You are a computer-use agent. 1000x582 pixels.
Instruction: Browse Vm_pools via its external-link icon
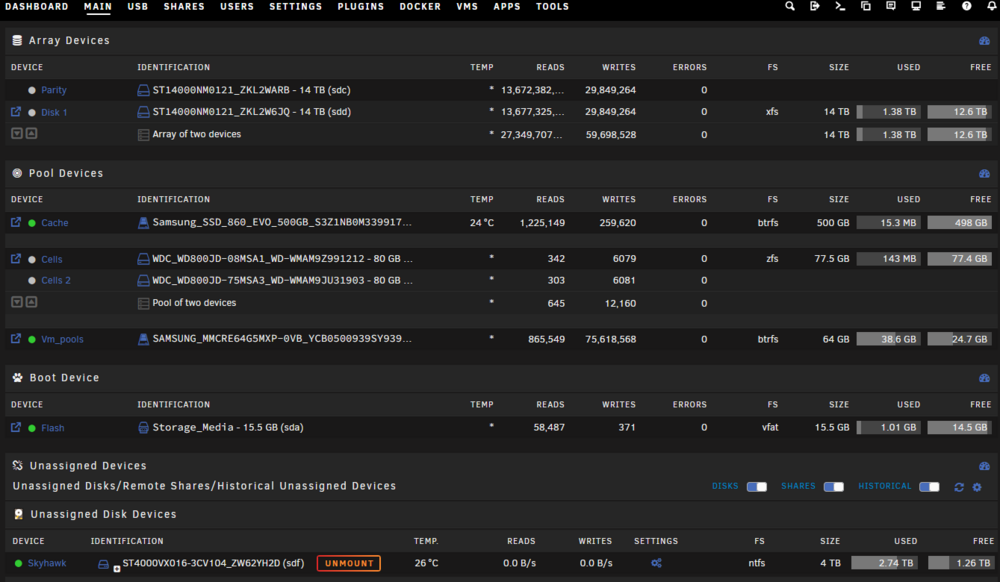16,338
